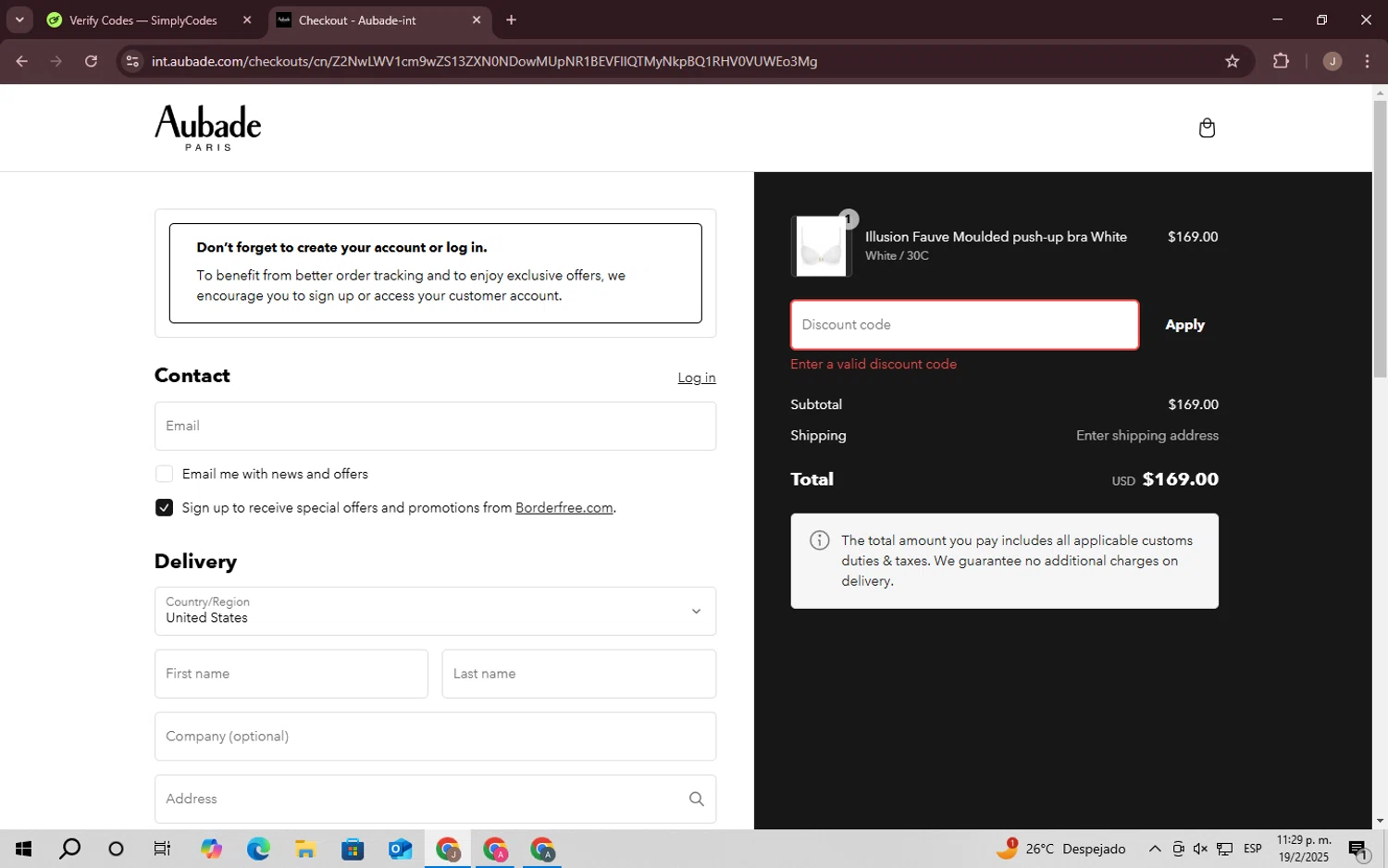This screenshot has width=1388, height=868.
Task: Click the browser address bar URL
Action: tap(484, 61)
